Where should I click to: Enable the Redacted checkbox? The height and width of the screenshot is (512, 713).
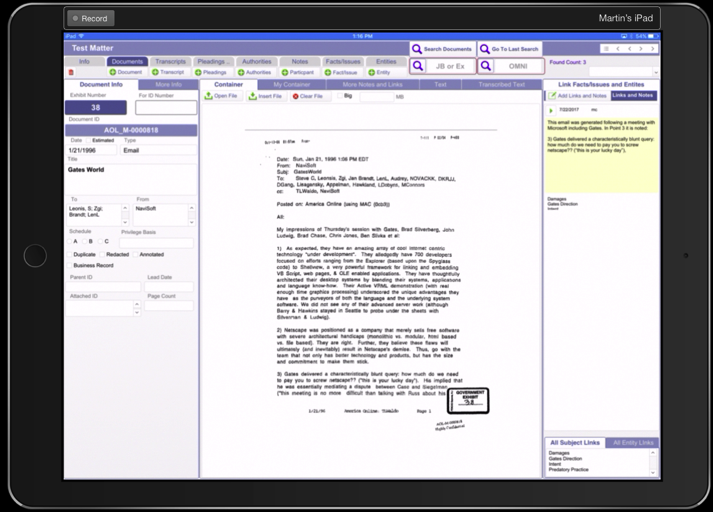(x=103, y=254)
